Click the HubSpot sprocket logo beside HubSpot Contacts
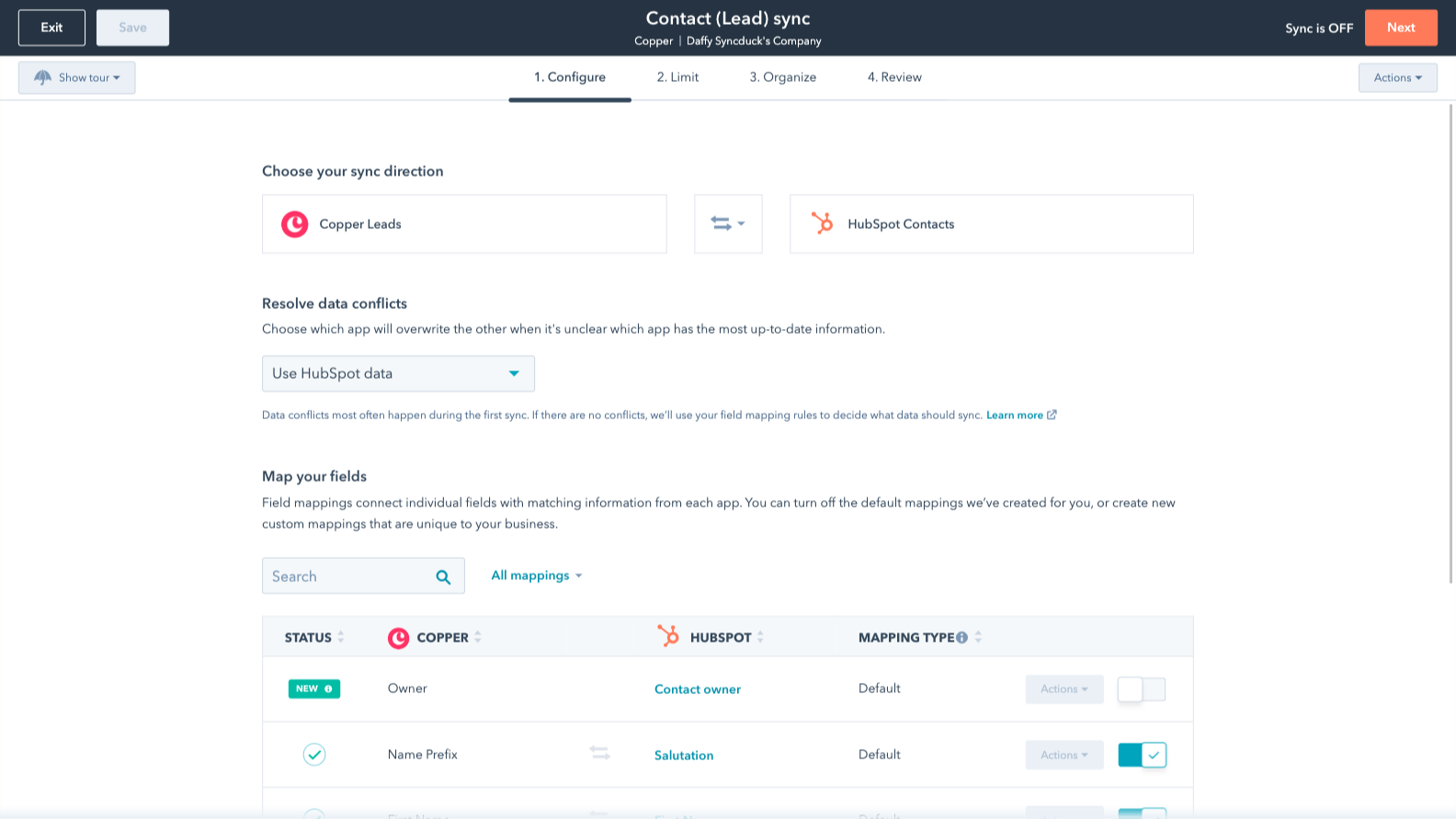The width and height of the screenshot is (1456, 819). point(822,223)
